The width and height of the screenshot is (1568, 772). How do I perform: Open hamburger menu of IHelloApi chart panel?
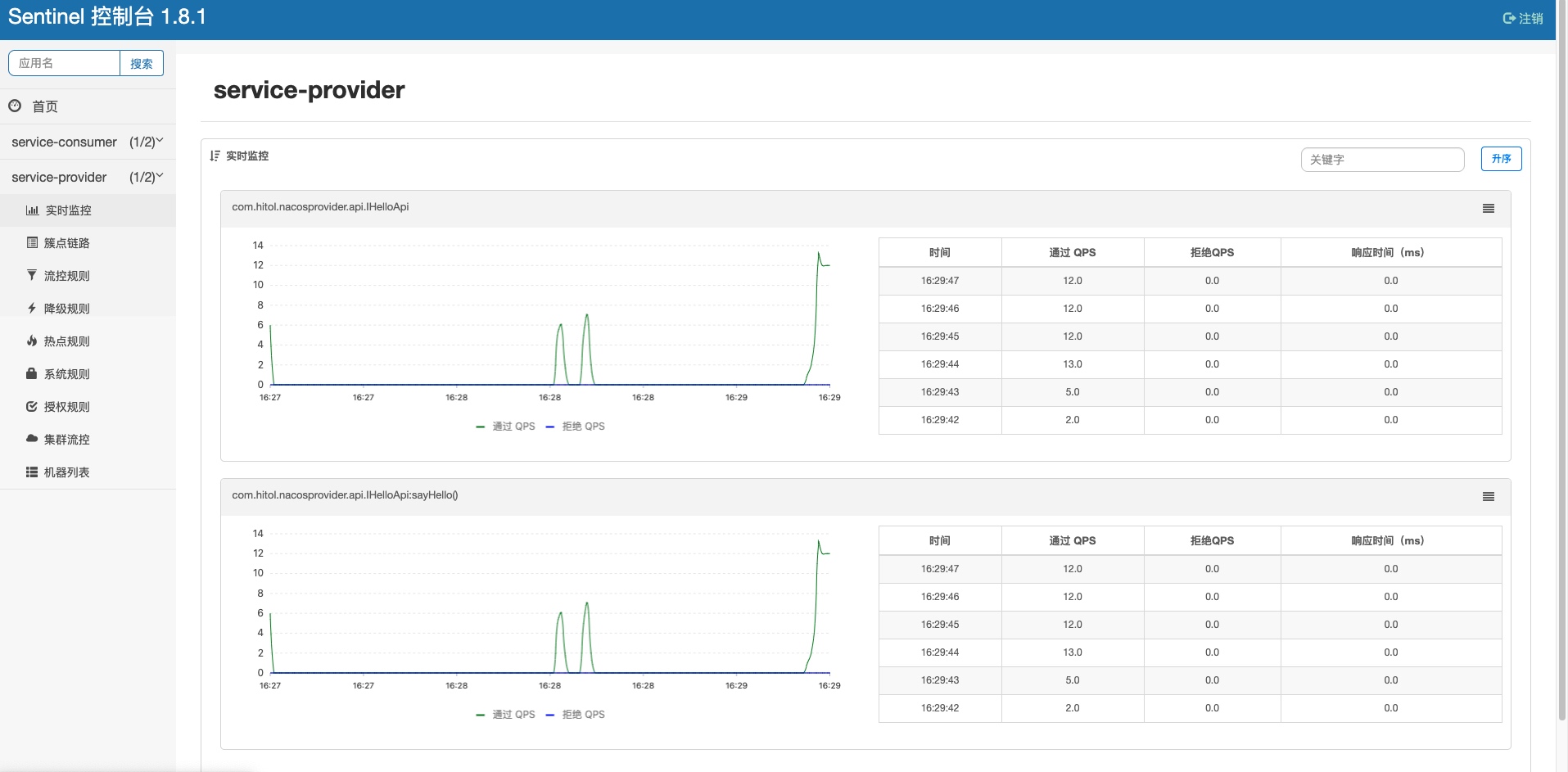(x=1488, y=209)
